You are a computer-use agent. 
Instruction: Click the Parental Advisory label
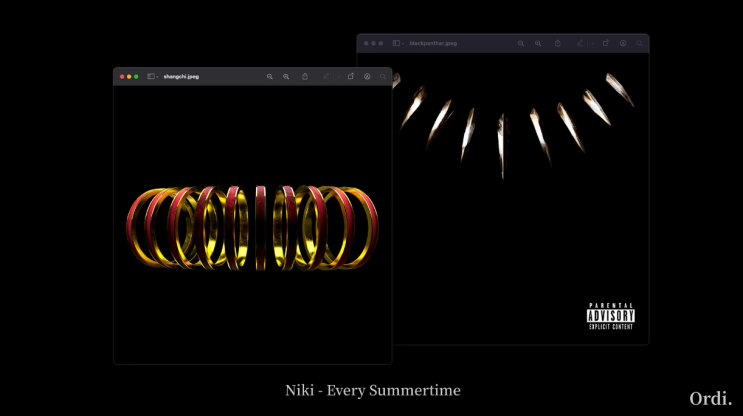611,316
